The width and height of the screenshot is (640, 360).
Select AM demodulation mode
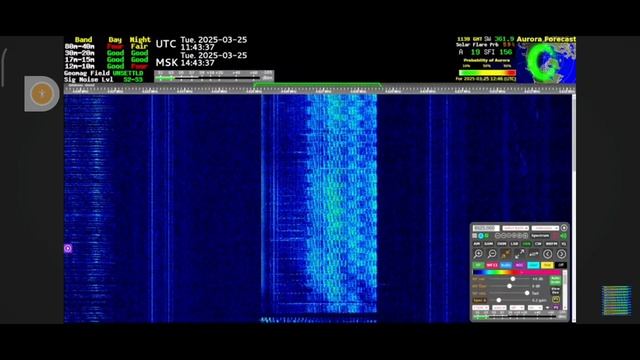(x=477, y=244)
